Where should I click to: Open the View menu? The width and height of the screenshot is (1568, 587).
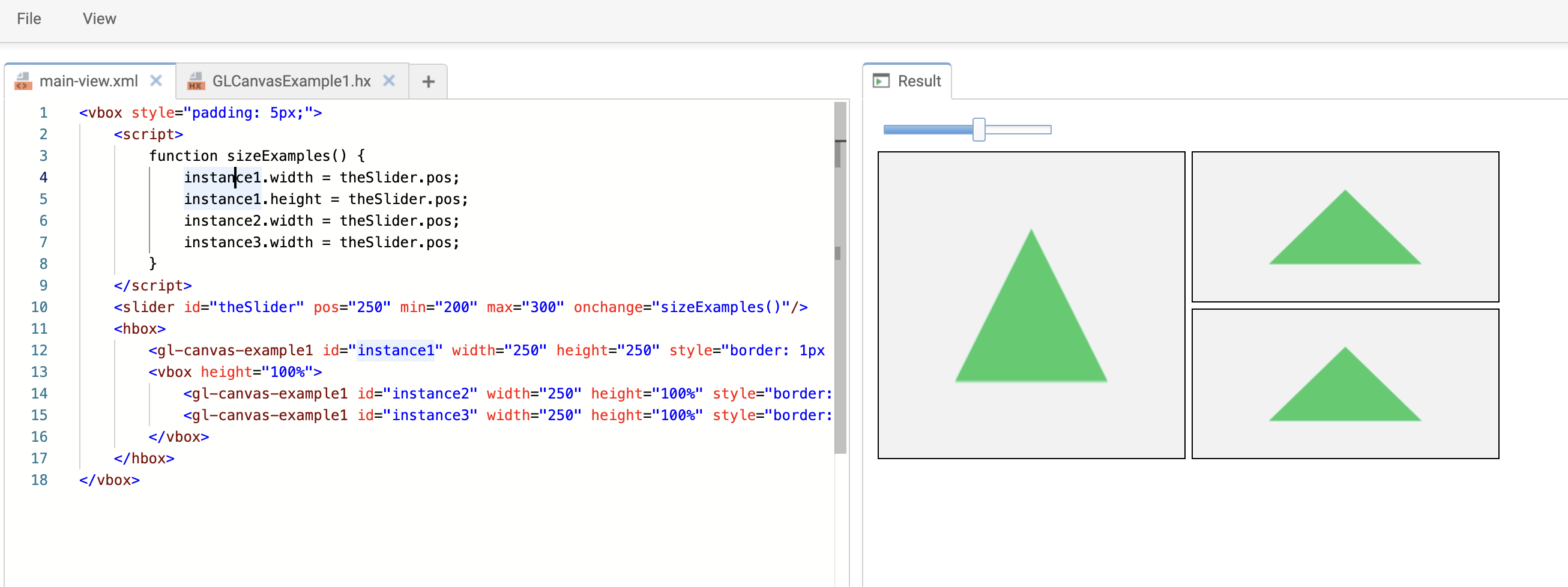pos(99,19)
